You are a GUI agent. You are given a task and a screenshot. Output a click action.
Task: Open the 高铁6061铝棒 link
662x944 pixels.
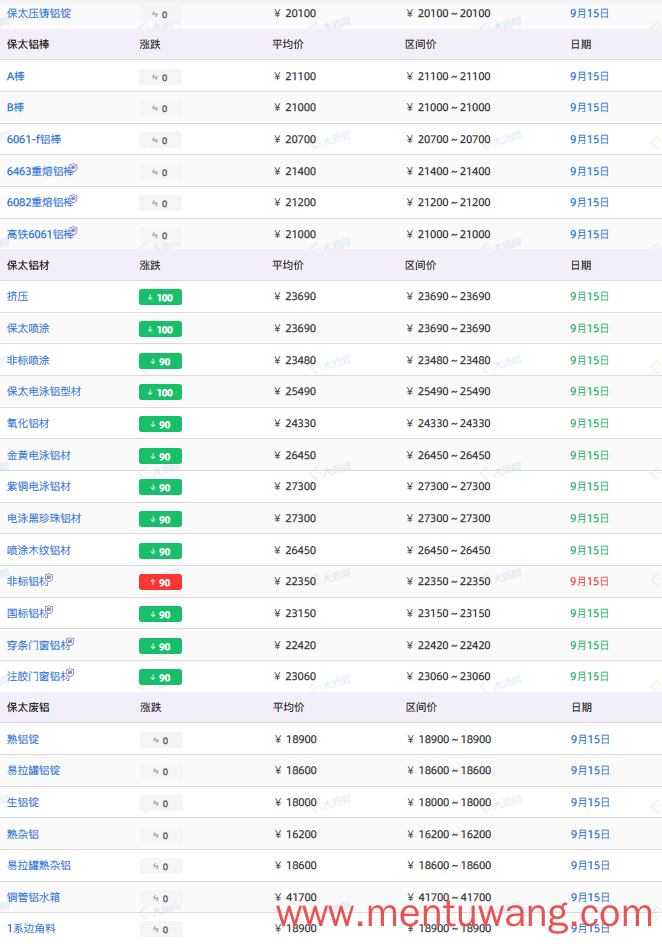42,234
